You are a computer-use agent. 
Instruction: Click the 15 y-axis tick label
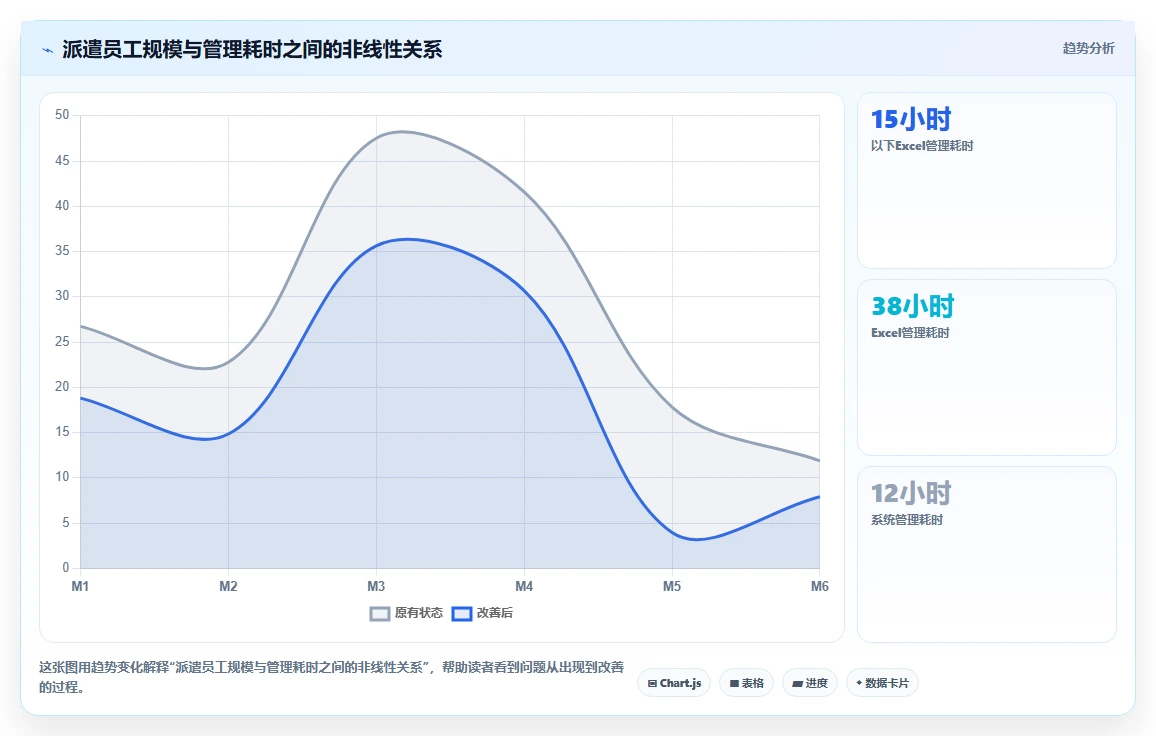click(62, 431)
